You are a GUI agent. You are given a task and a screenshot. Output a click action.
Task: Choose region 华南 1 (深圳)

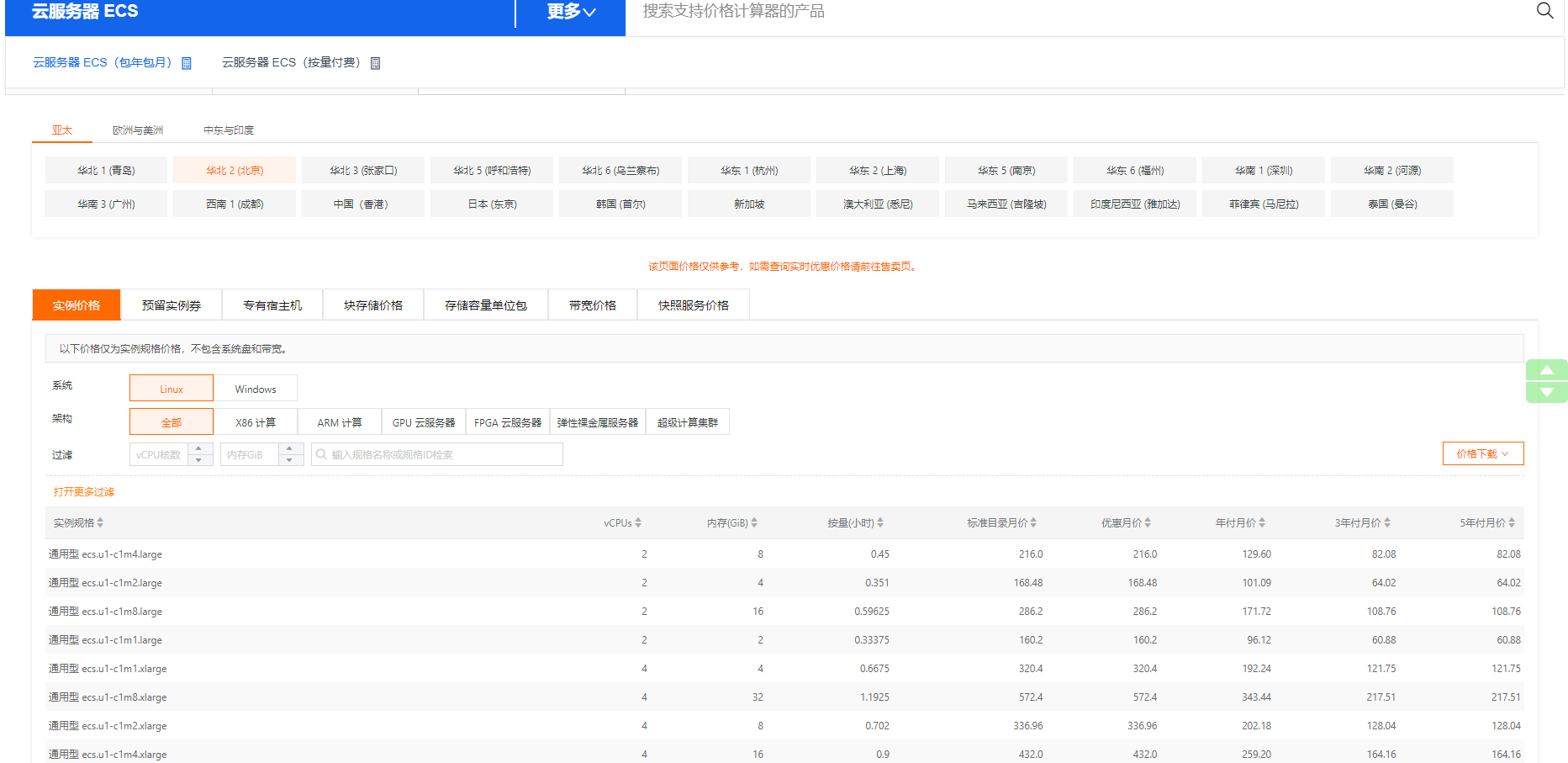(1264, 170)
